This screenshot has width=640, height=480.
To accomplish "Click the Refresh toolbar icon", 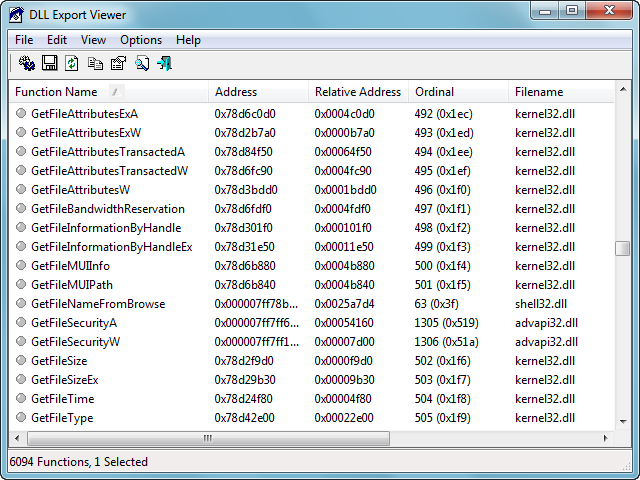I will click(72, 64).
